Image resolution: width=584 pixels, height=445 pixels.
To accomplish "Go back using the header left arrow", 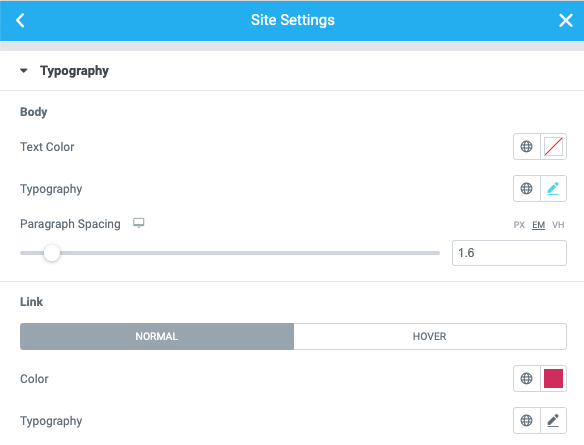I will [20, 20].
